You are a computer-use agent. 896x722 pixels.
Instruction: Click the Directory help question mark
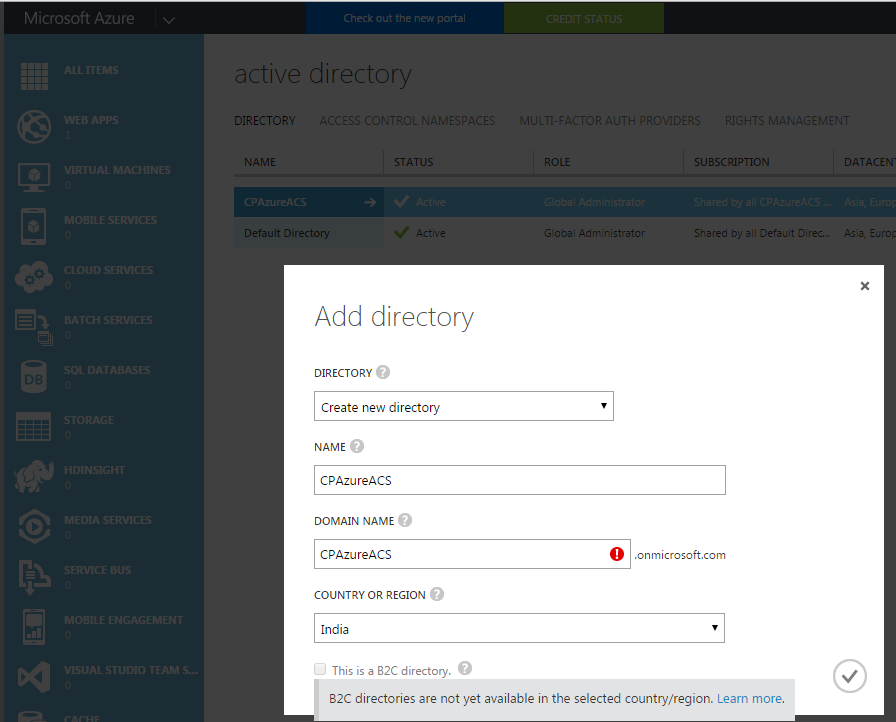coord(383,372)
